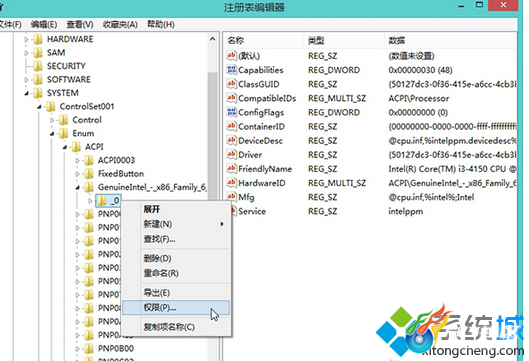Click the icon beside DeviceDesc
The height and width of the screenshot is (361, 529).
231,140
